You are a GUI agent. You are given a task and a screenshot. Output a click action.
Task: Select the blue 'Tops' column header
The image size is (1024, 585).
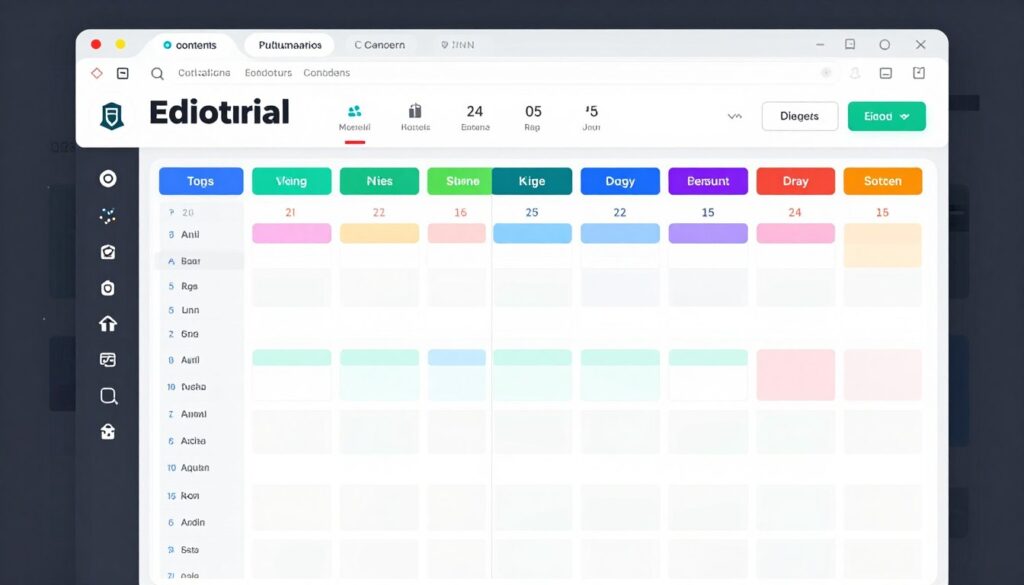[200, 181]
